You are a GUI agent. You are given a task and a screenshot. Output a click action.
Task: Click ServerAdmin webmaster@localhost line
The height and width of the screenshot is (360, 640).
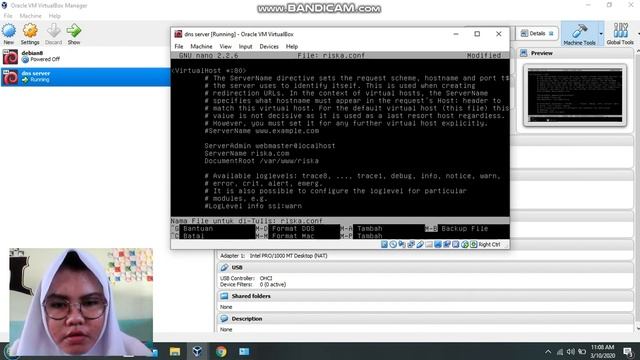coord(269,146)
